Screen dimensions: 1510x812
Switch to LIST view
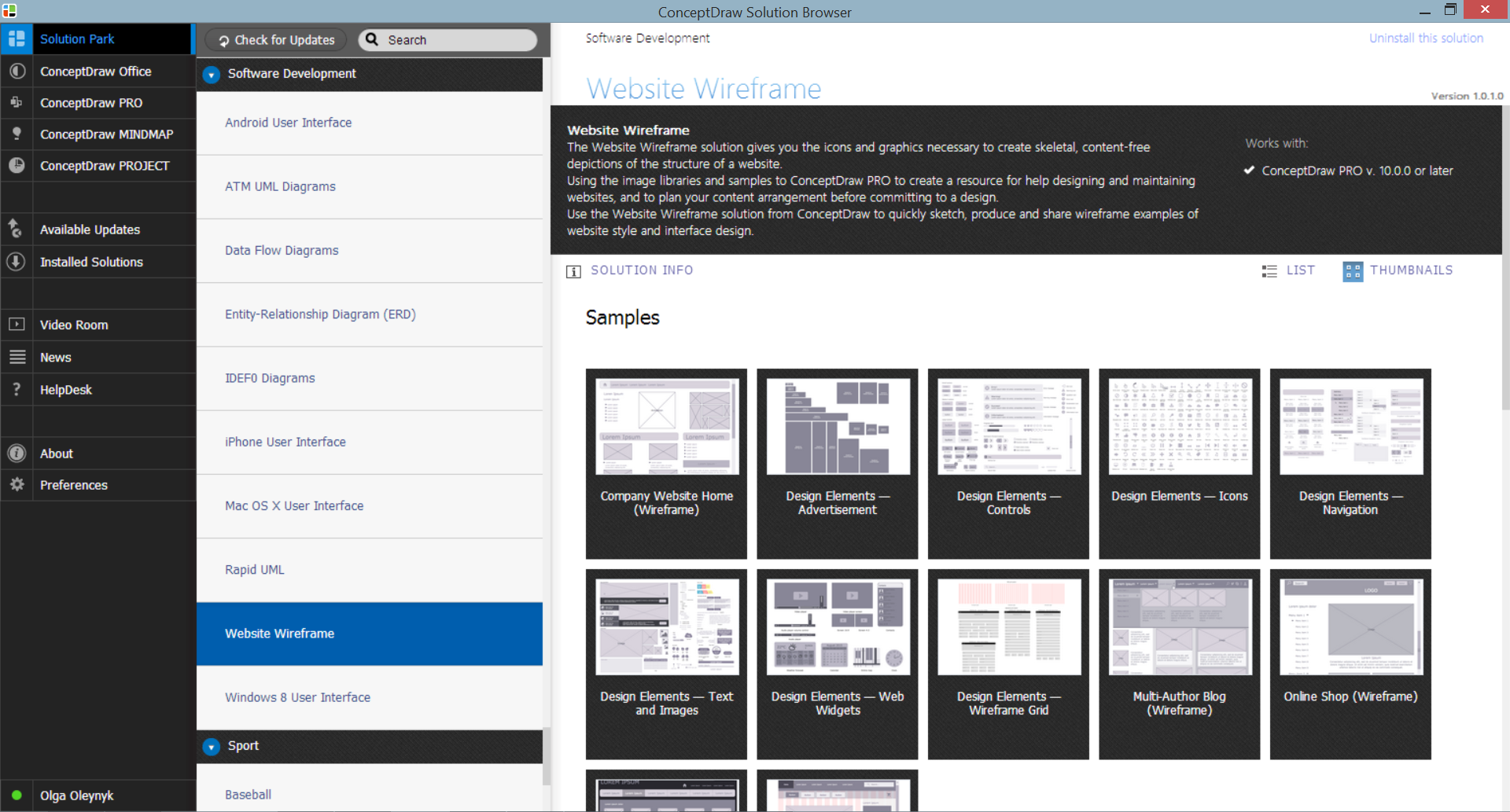coord(1300,270)
